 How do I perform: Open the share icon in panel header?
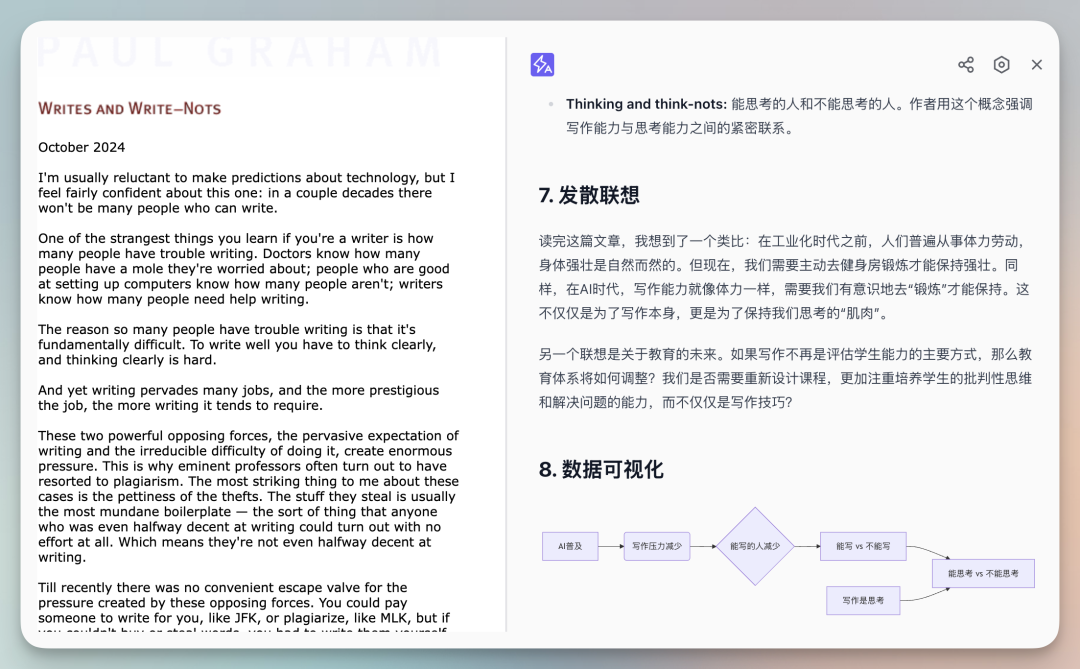(x=966, y=65)
